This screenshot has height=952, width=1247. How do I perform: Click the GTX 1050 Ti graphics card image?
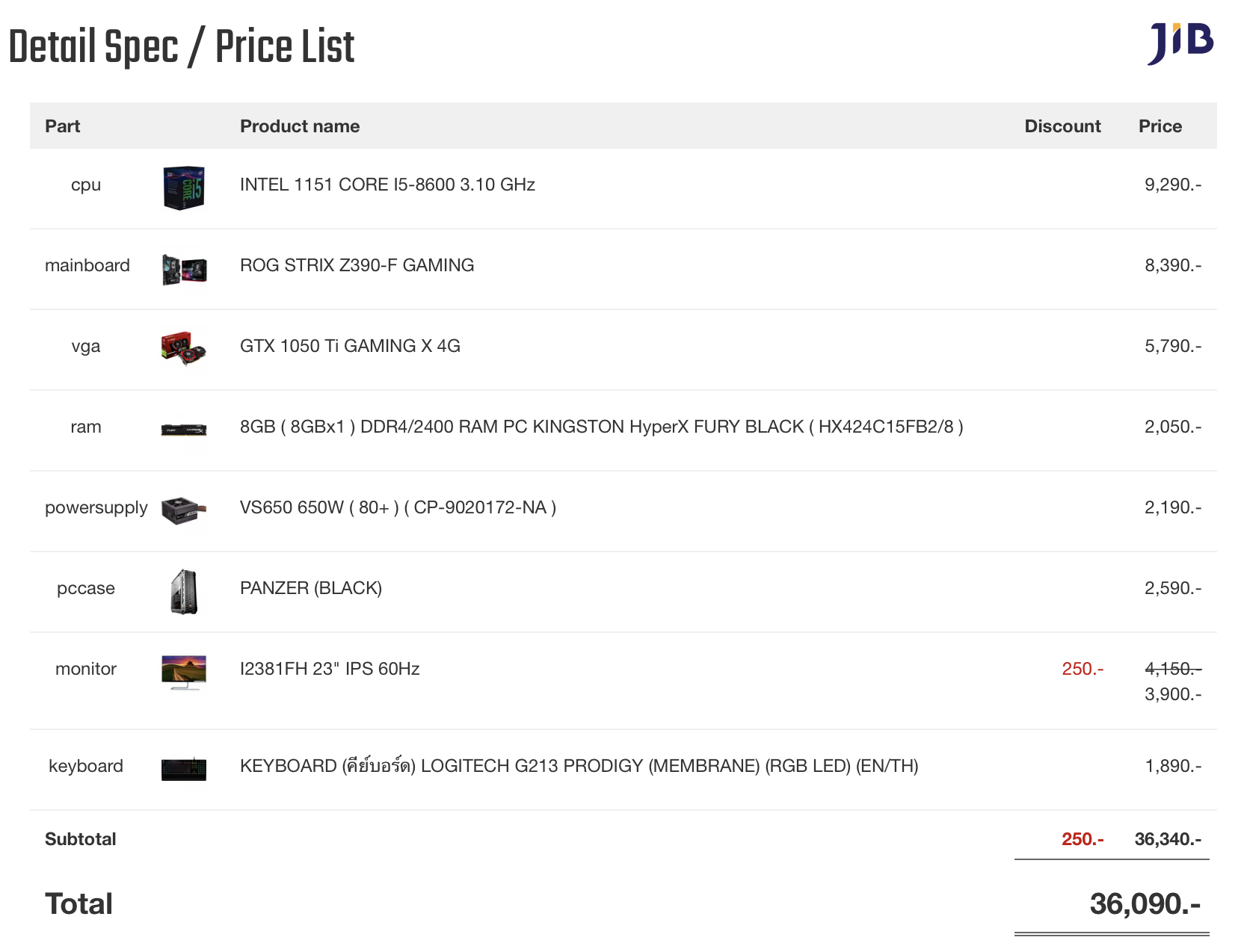coord(184,349)
